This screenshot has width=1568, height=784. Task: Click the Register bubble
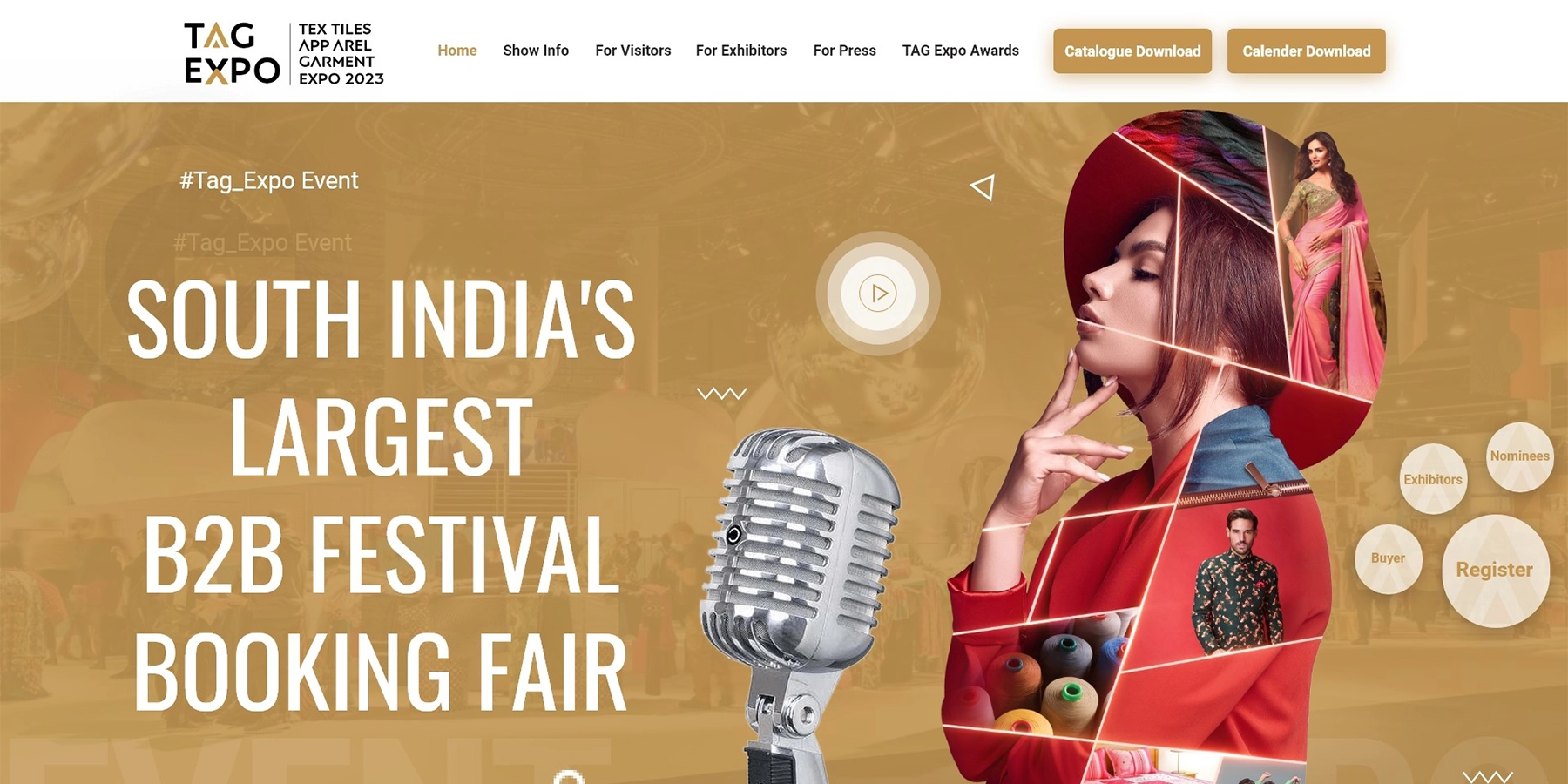point(1495,571)
